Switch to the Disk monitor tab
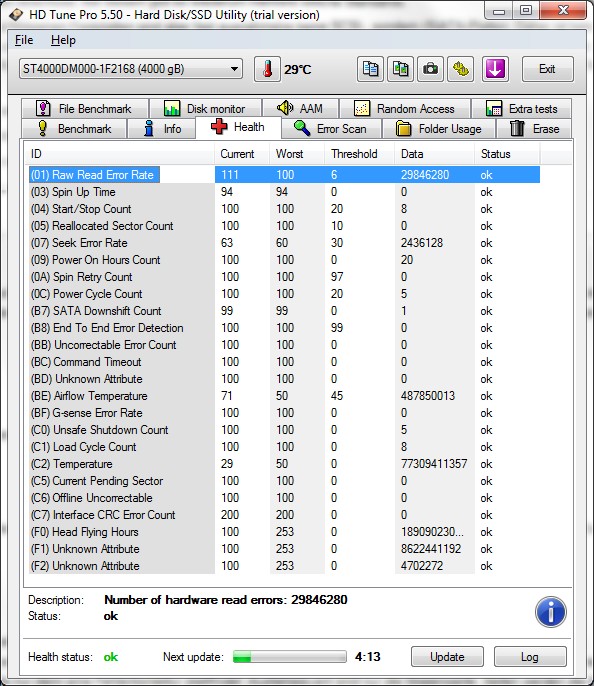The height and width of the screenshot is (686, 594). pos(205,108)
